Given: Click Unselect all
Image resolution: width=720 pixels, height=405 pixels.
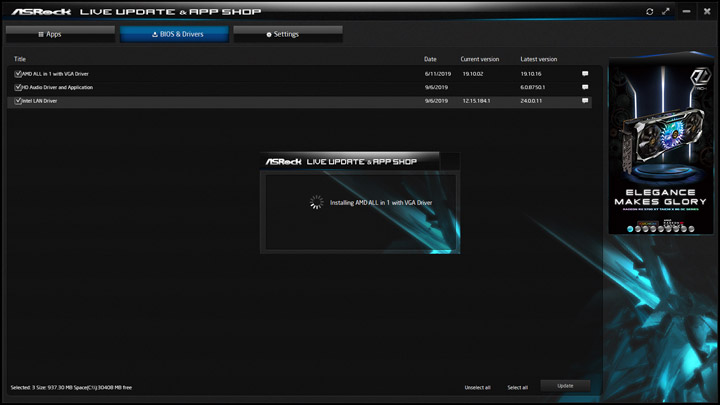Looking at the screenshot, I should click(478, 388).
